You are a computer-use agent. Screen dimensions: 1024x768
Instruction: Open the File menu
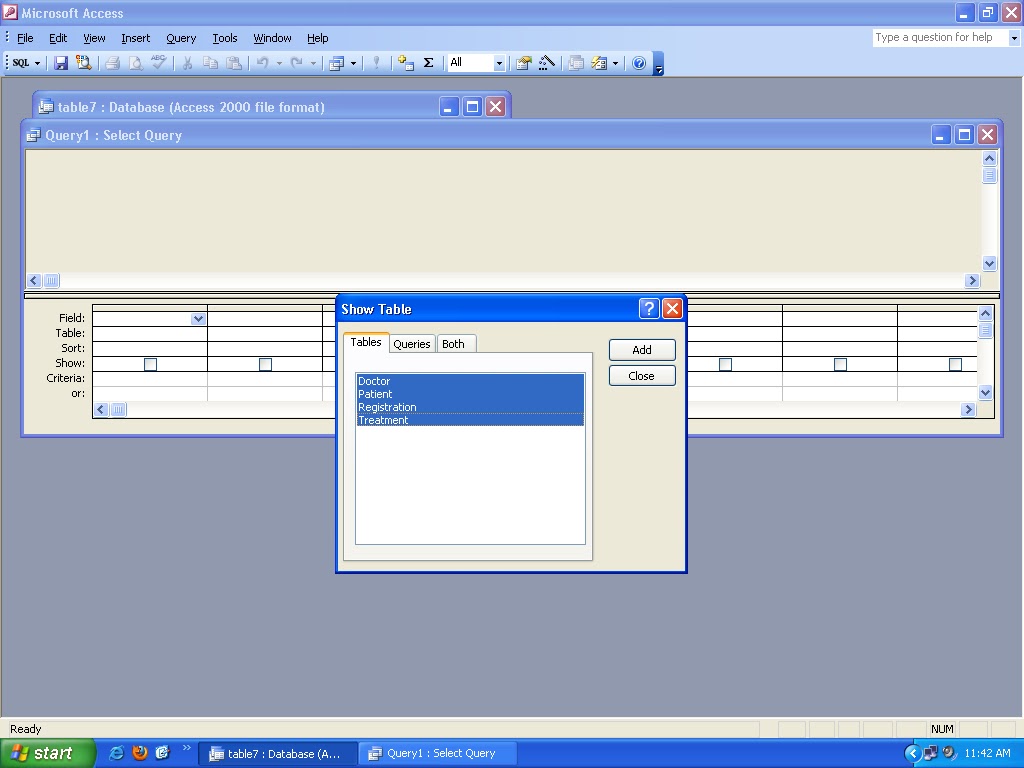(25, 38)
